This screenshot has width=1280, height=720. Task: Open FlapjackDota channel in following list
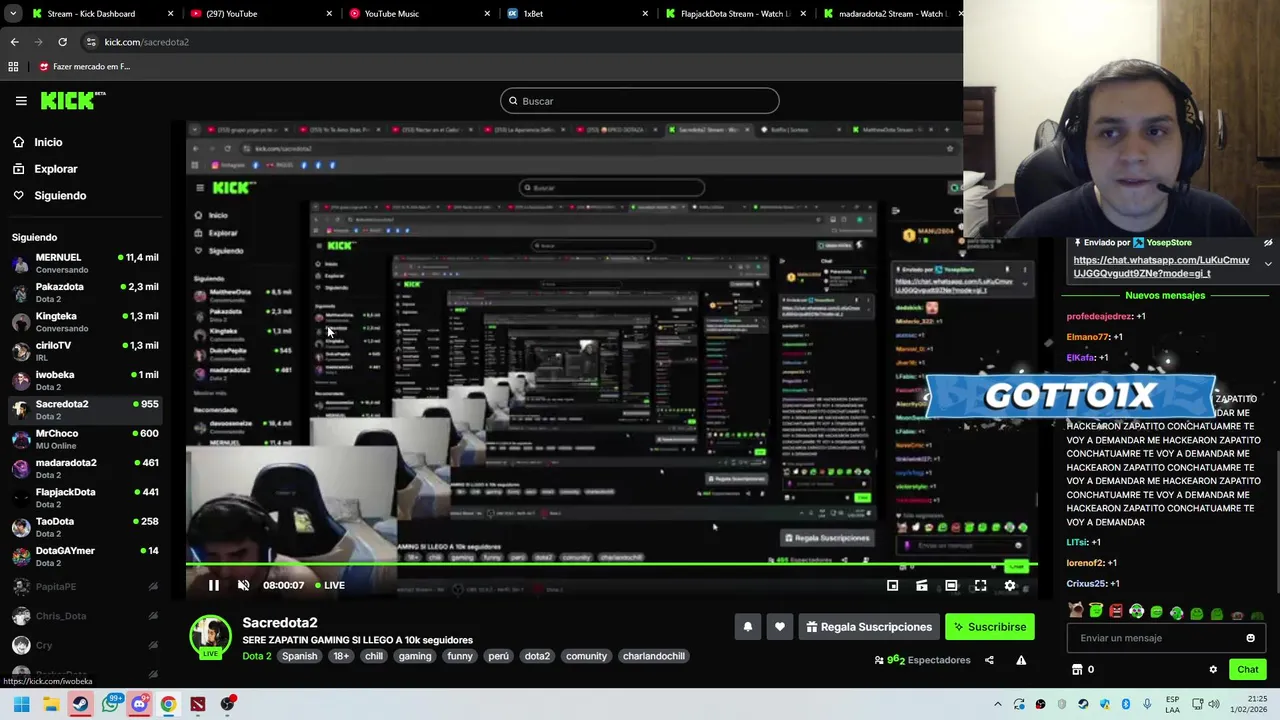[85, 498]
